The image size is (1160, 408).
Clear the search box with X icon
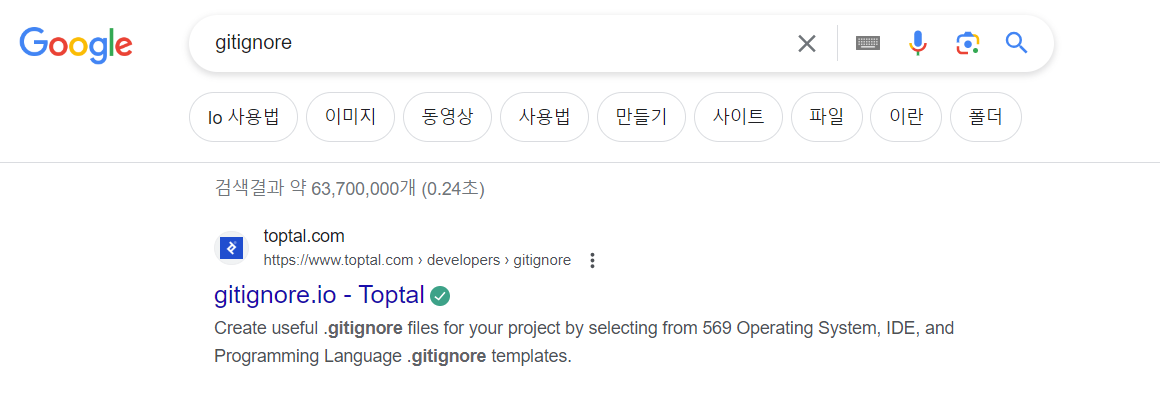(x=806, y=44)
